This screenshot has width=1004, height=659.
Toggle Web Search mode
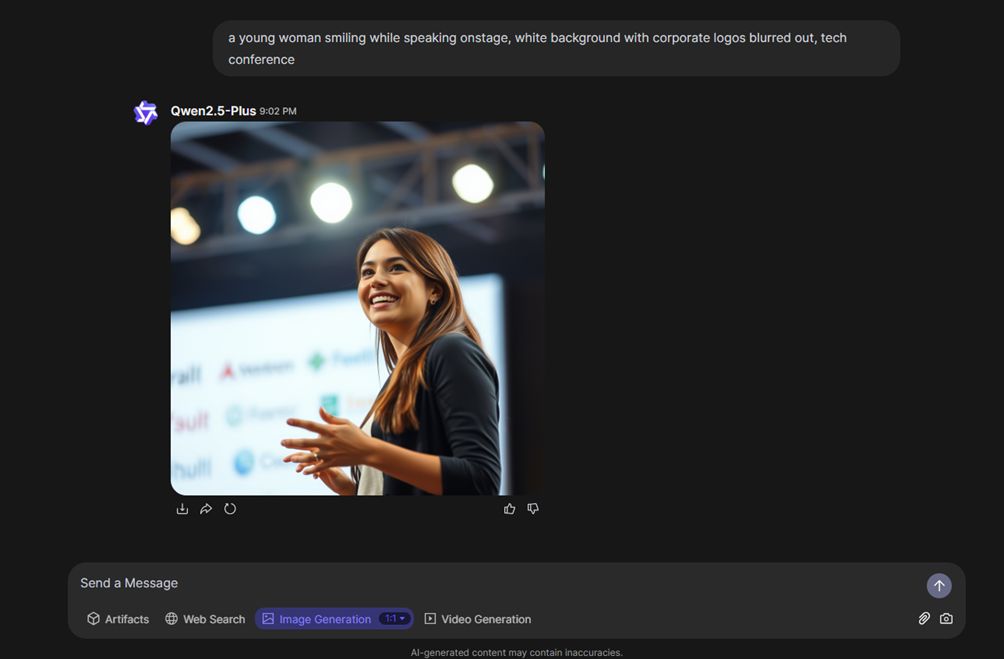point(205,619)
